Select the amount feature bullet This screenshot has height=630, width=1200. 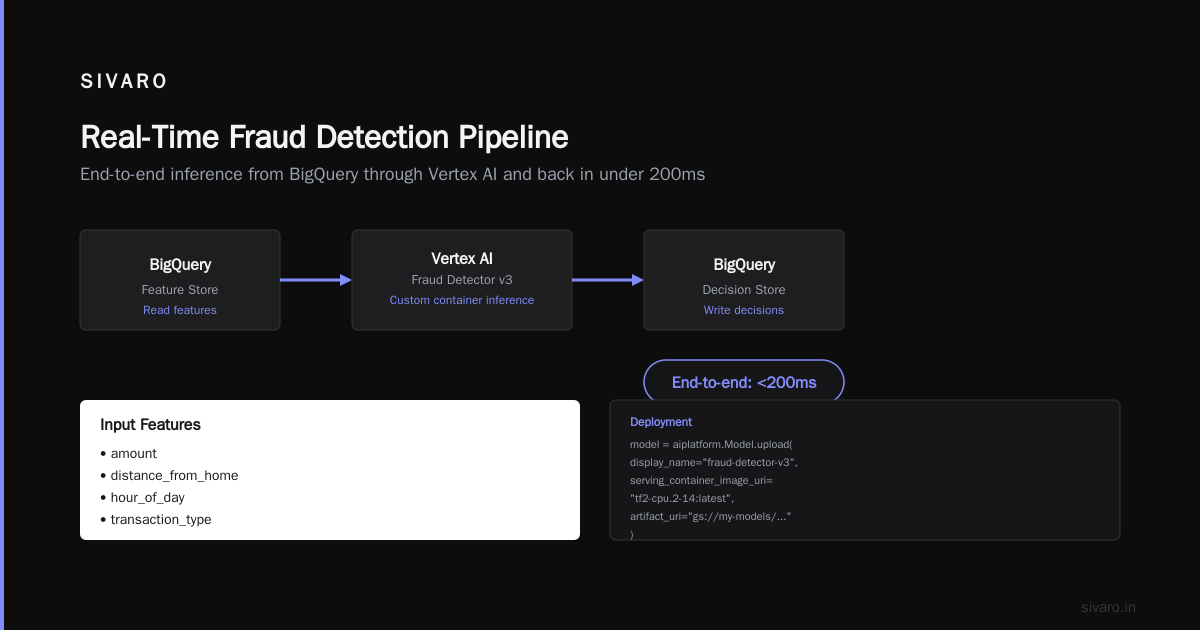tap(128, 454)
